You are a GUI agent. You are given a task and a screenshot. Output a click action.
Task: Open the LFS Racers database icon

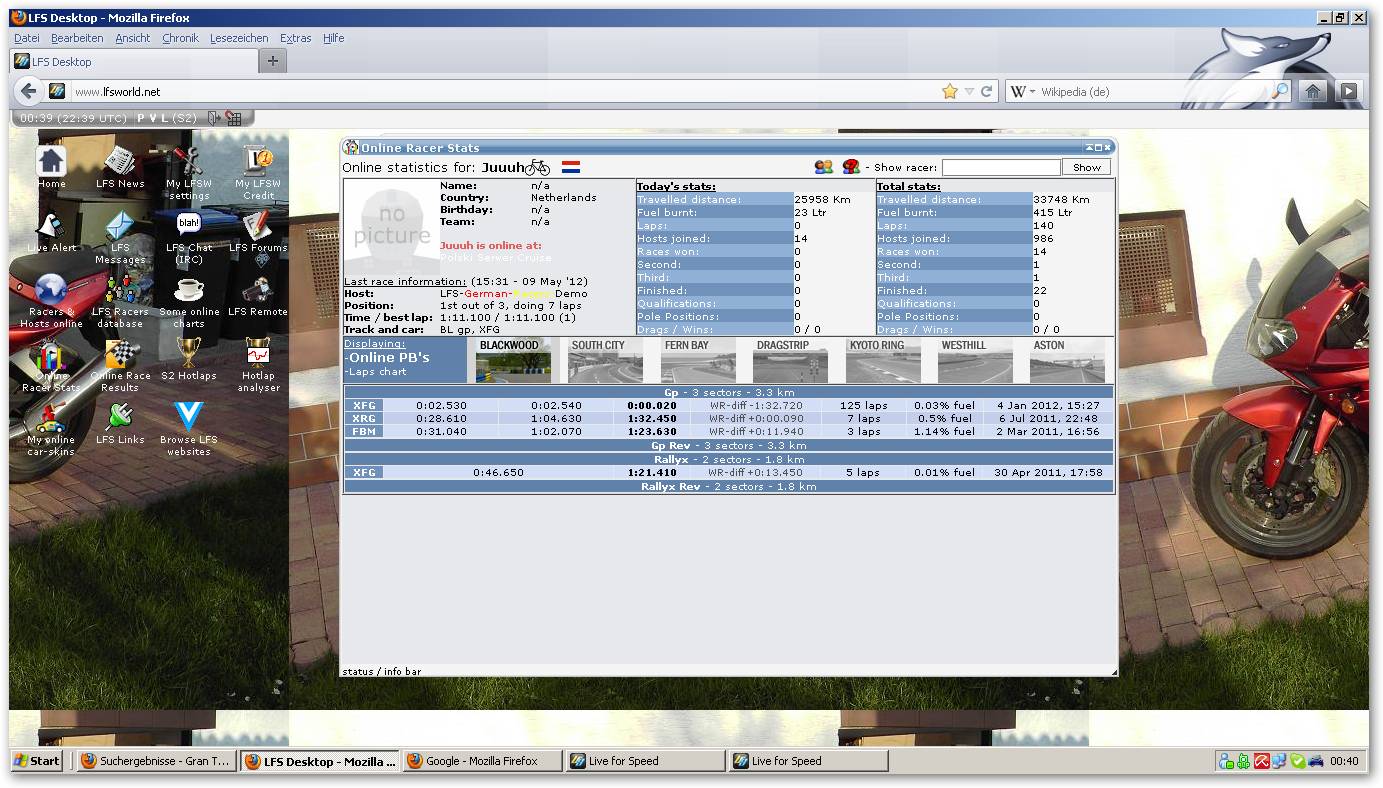(120, 289)
